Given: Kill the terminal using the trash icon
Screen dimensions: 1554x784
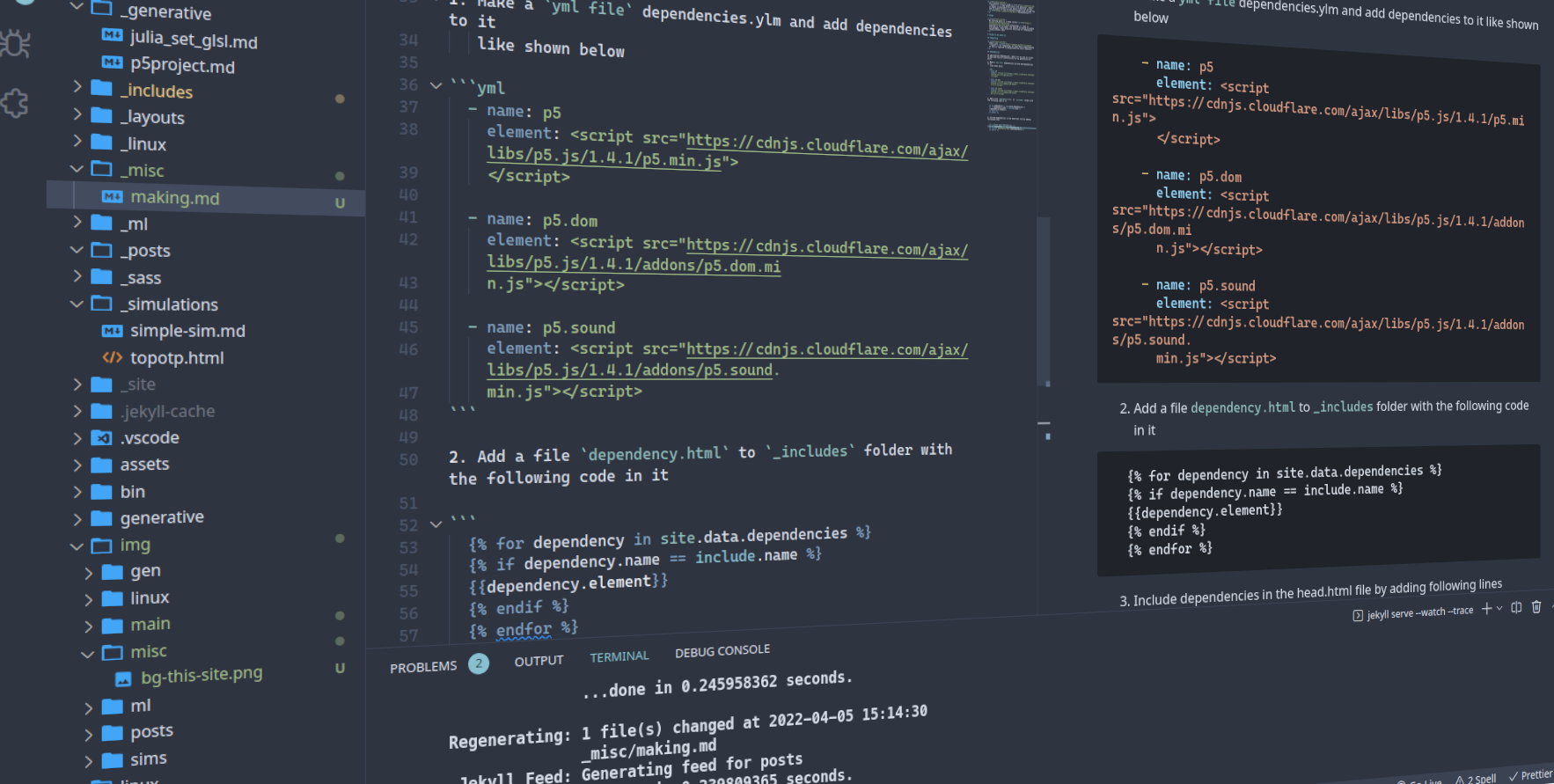Looking at the screenshot, I should (x=1536, y=606).
